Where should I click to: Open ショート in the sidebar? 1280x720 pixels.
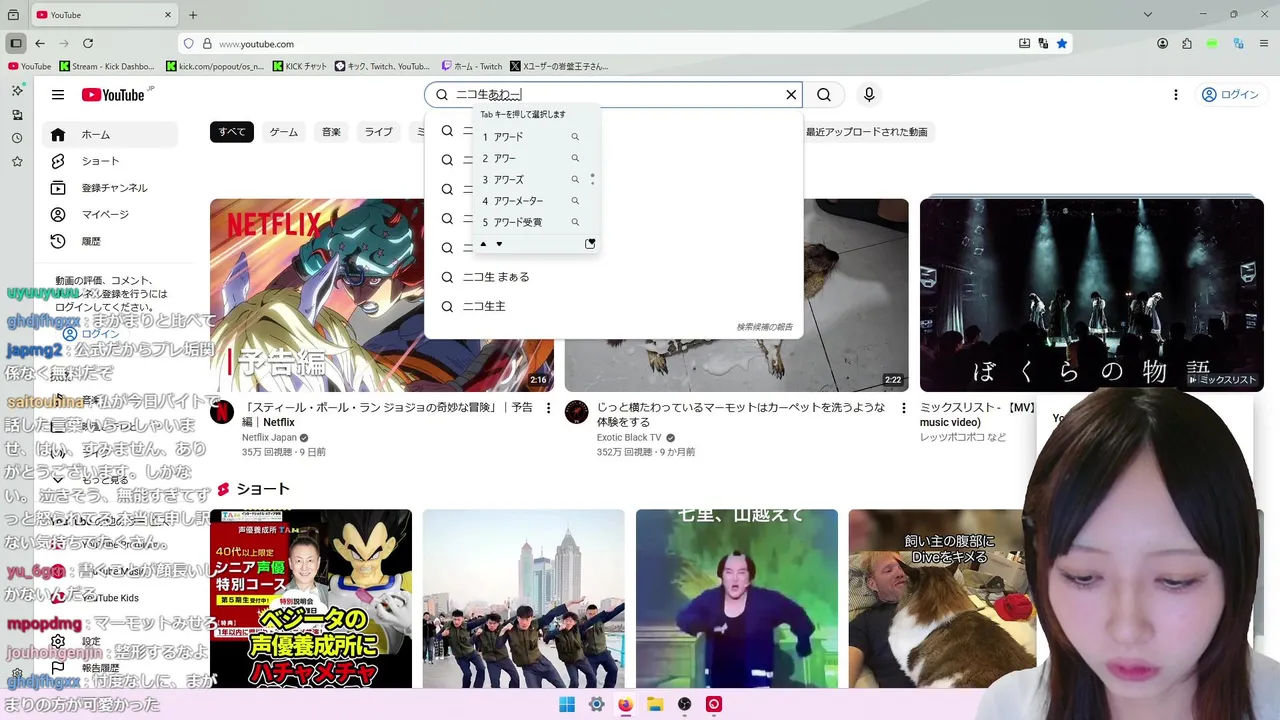[110, 161]
